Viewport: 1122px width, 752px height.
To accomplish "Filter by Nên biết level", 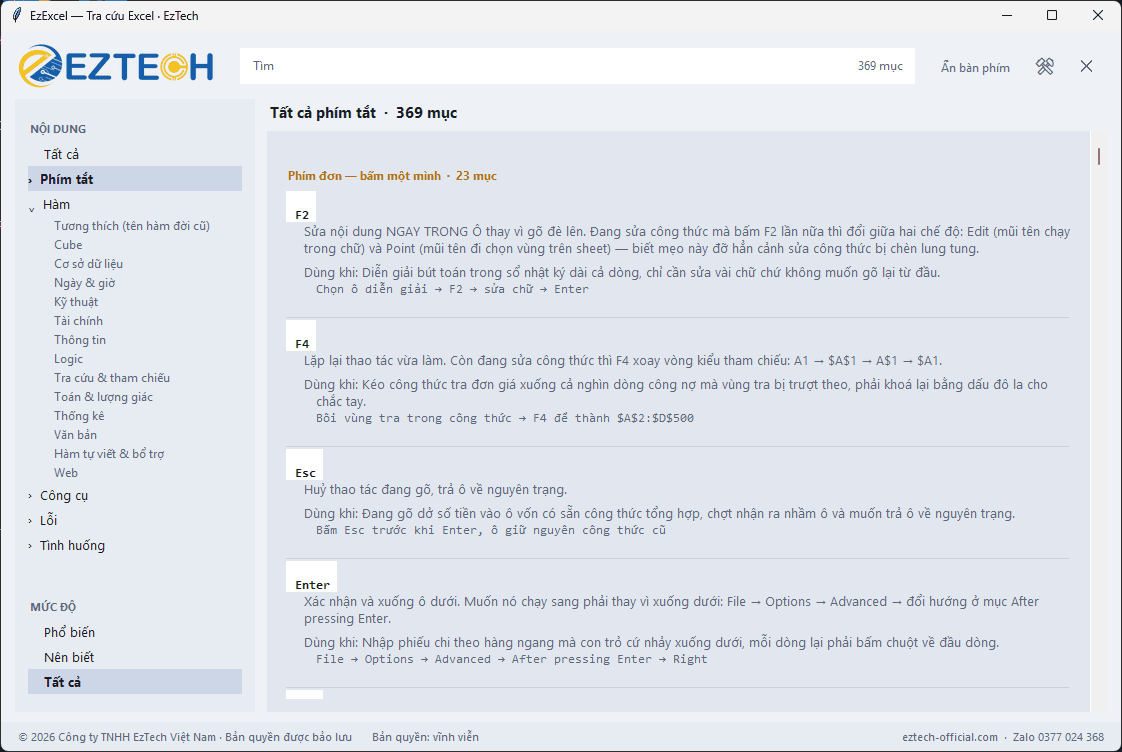I will click(x=69, y=658).
